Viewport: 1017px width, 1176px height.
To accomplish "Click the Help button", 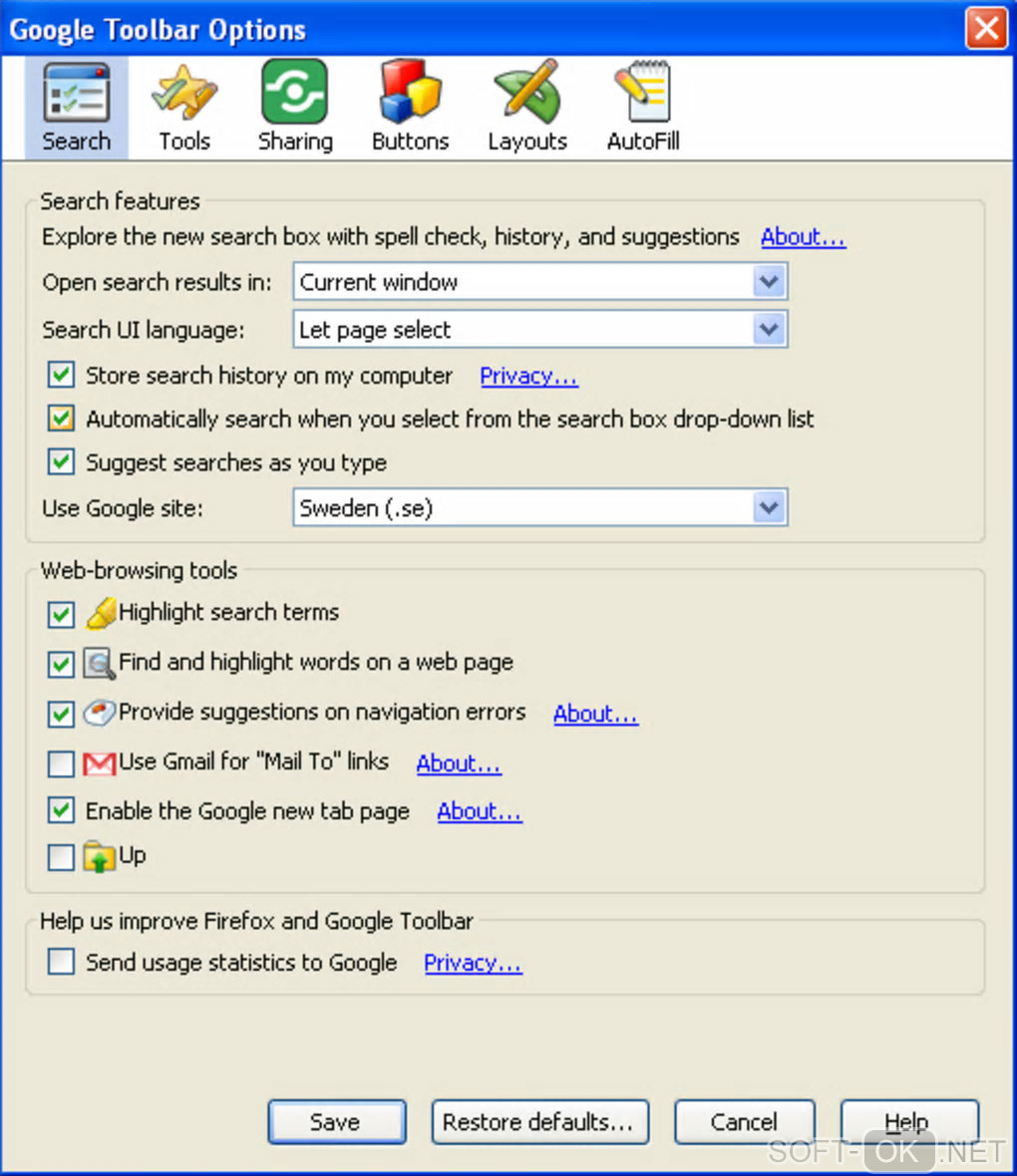I will click(909, 1122).
